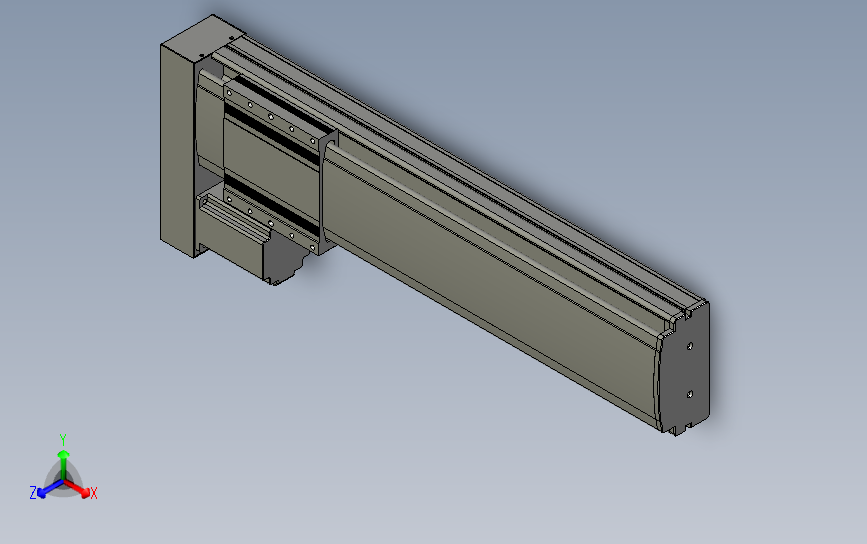Click the lower screw hole on the end cap
This screenshot has height=544, width=867.
[690, 394]
